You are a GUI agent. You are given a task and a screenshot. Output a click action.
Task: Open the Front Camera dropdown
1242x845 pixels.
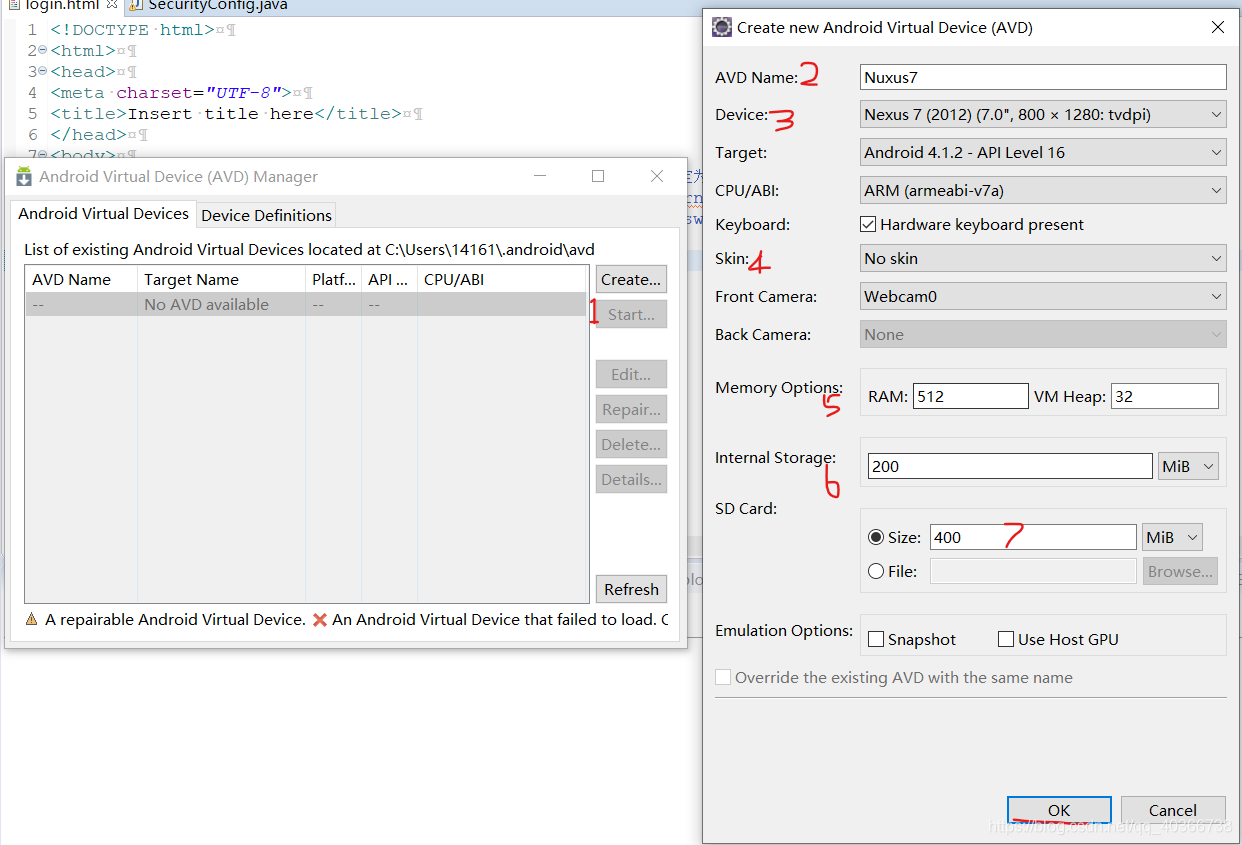click(x=1043, y=296)
